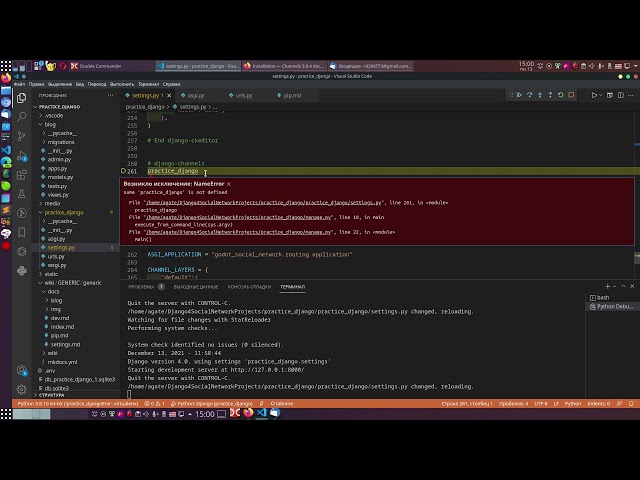Expand the img folder under docs
The width and height of the screenshot is (640, 480).
[55, 309]
